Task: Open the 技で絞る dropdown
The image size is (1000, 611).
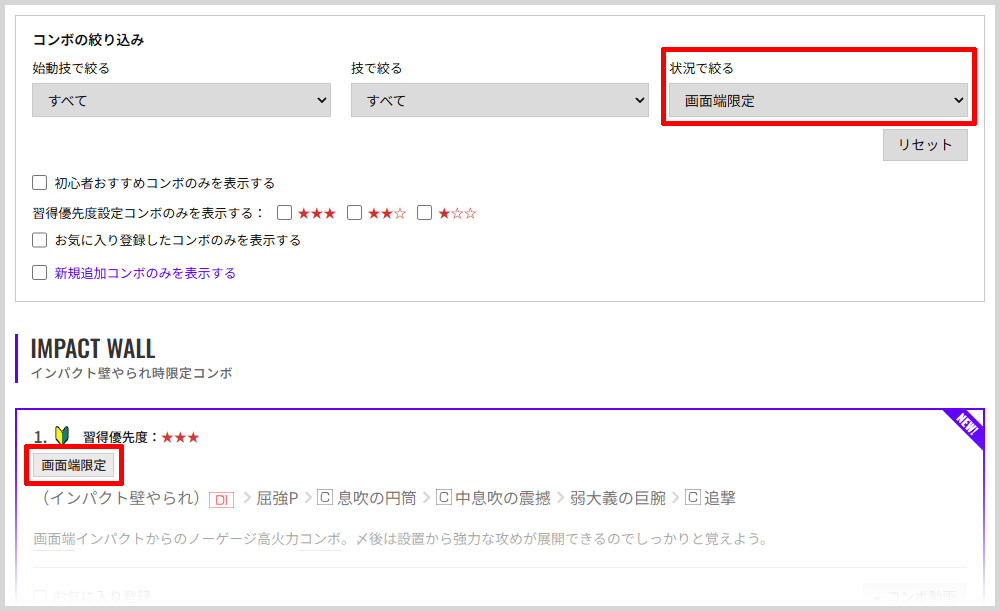Action: pos(499,100)
